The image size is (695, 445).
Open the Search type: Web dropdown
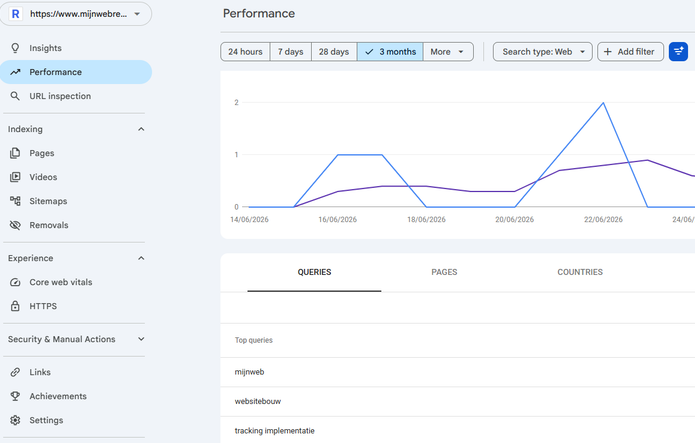(x=543, y=51)
